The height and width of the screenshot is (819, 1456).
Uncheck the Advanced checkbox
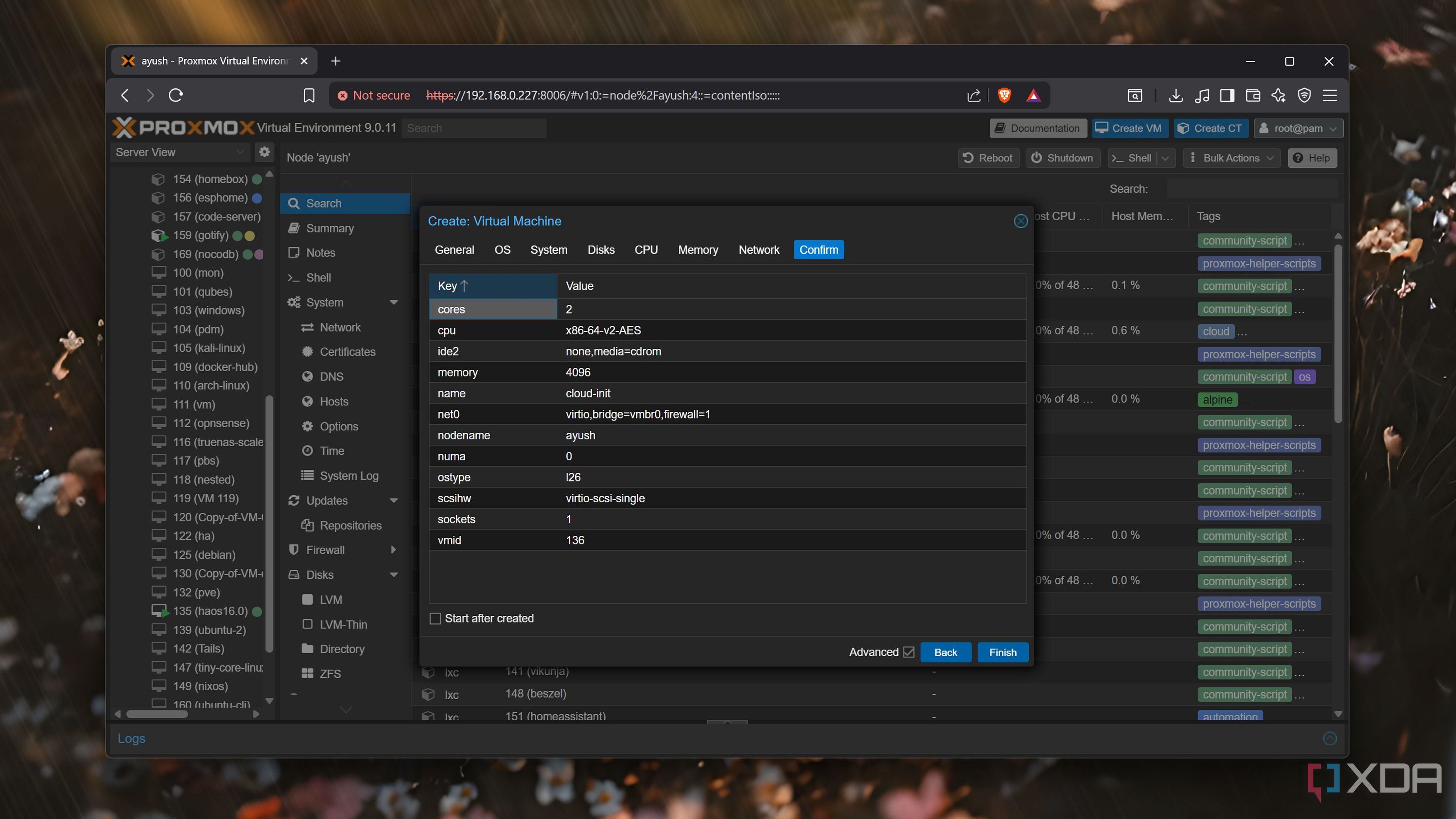click(909, 652)
